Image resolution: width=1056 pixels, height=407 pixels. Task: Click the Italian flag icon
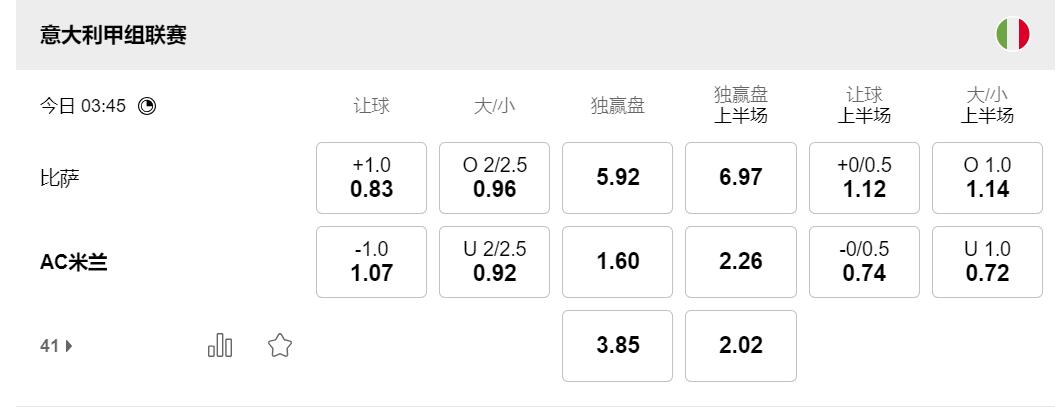(x=1012, y=35)
